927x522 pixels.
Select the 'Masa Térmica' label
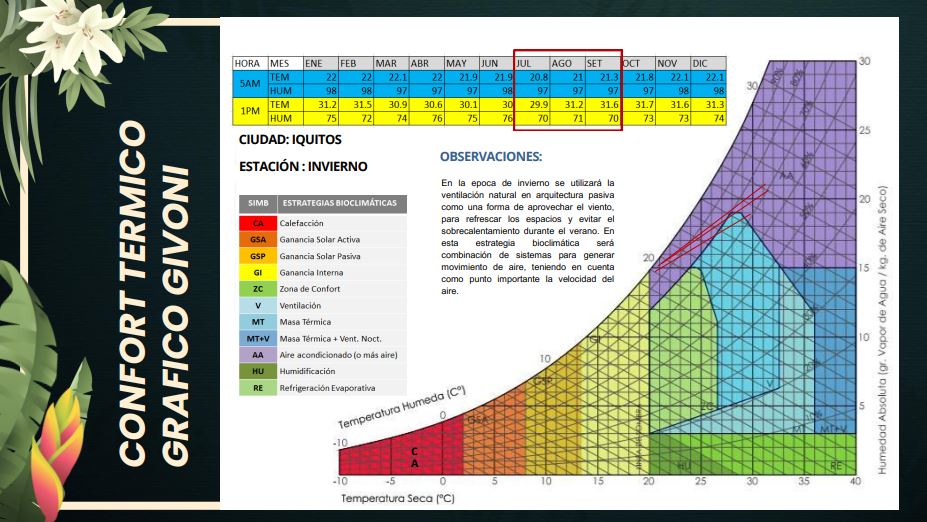305,322
